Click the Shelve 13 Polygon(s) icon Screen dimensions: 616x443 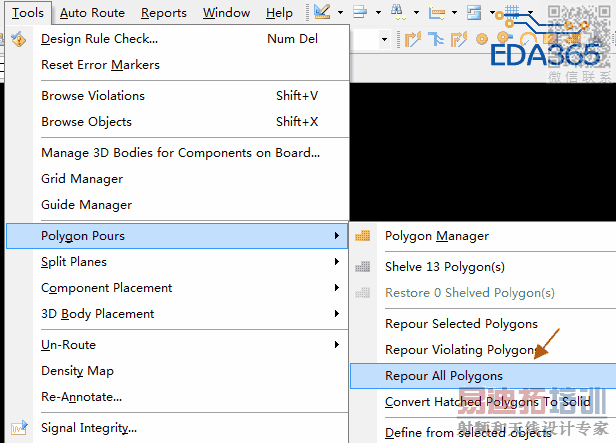(x=362, y=267)
